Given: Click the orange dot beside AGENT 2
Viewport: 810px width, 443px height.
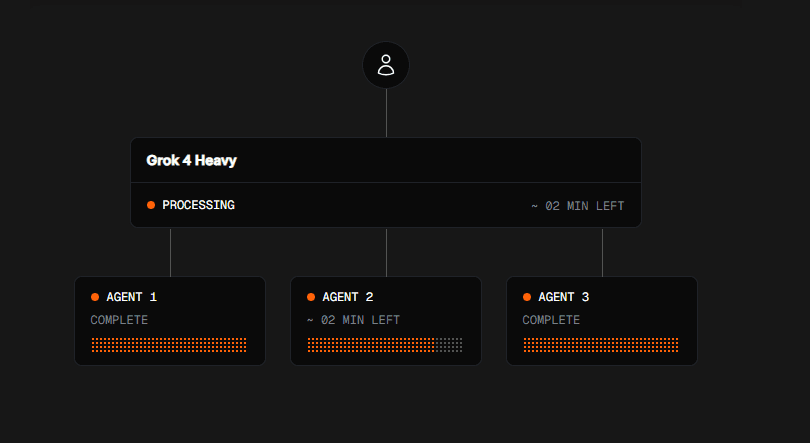Looking at the screenshot, I should pos(311,297).
